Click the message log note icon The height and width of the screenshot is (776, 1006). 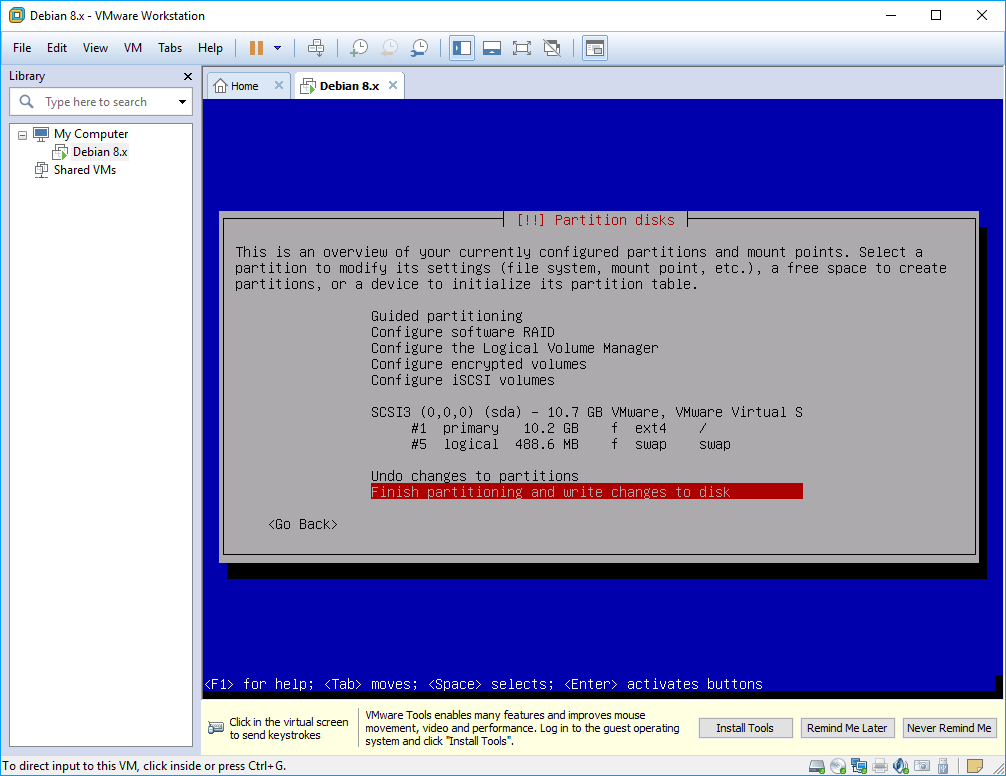coord(975,766)
